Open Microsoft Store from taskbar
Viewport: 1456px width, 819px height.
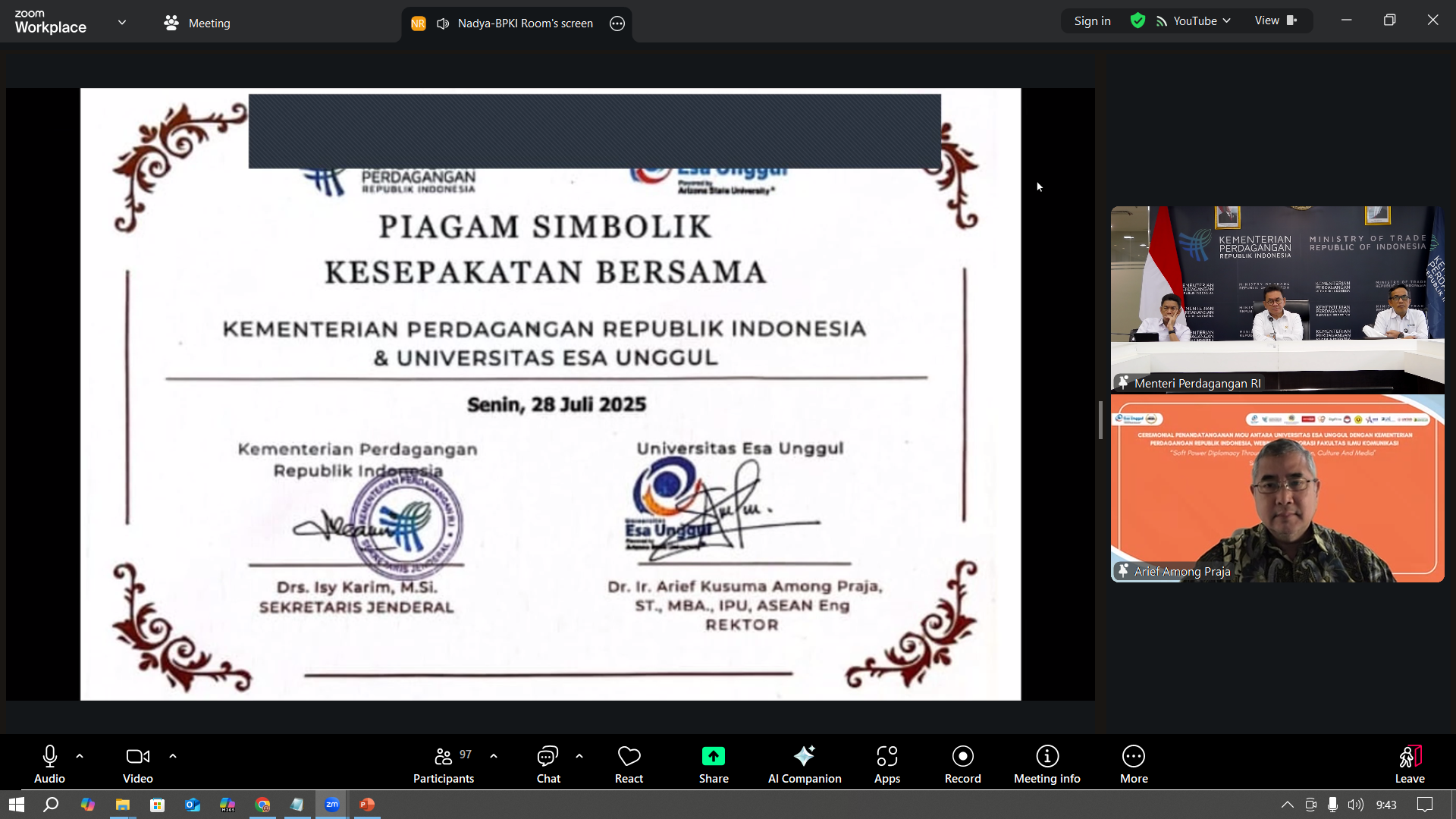pyautogui.click(x=157, y=805)
